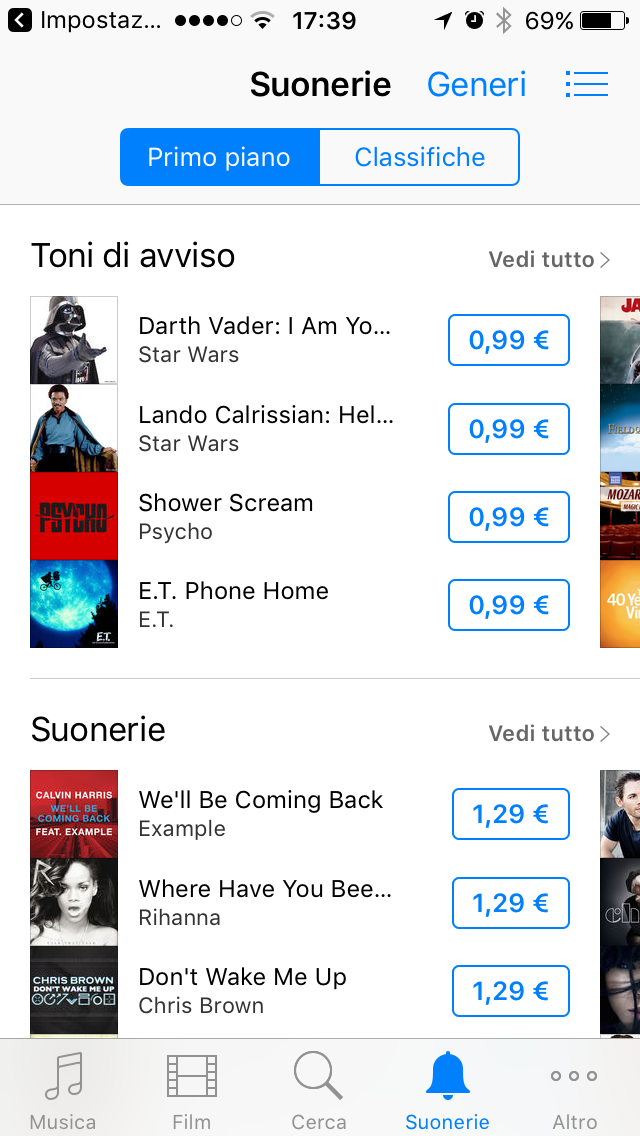Buy Darth Vader tone for 0,99 €
Viewport: 640px width, 1136px height.
[x=509, y=340]
